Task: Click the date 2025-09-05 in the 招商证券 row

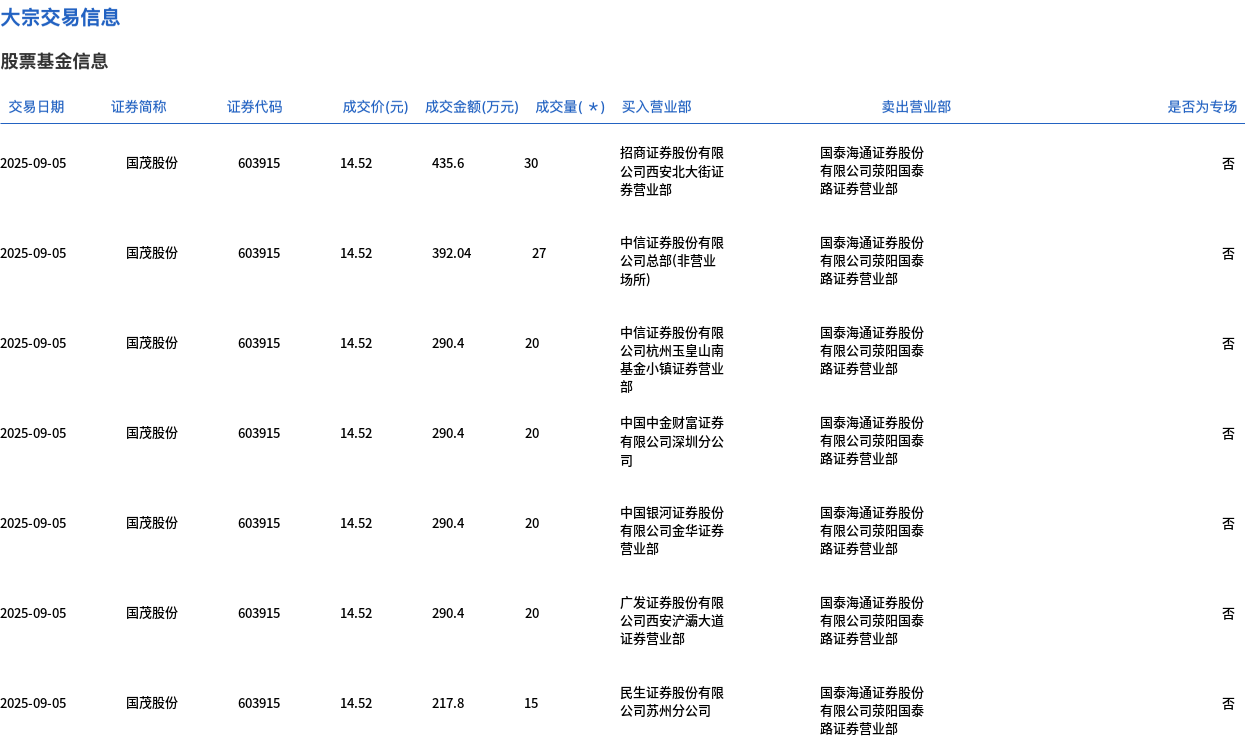Action: [x=33, y=163]
